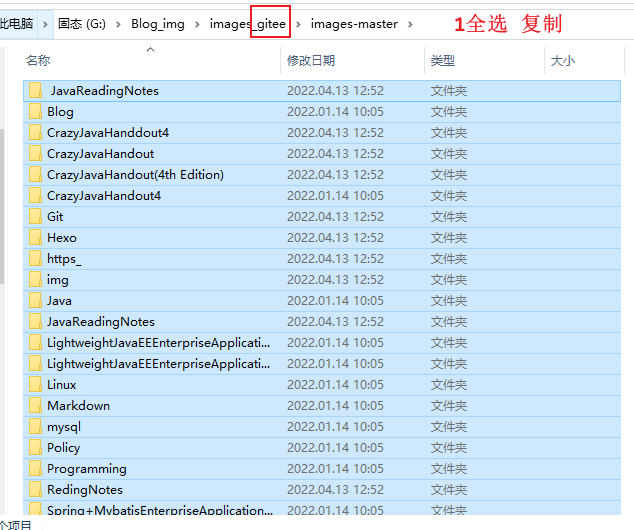Screen dimensions: 634x530
Task: Click the Policy folder icon
Action: (x=35, y=448)
